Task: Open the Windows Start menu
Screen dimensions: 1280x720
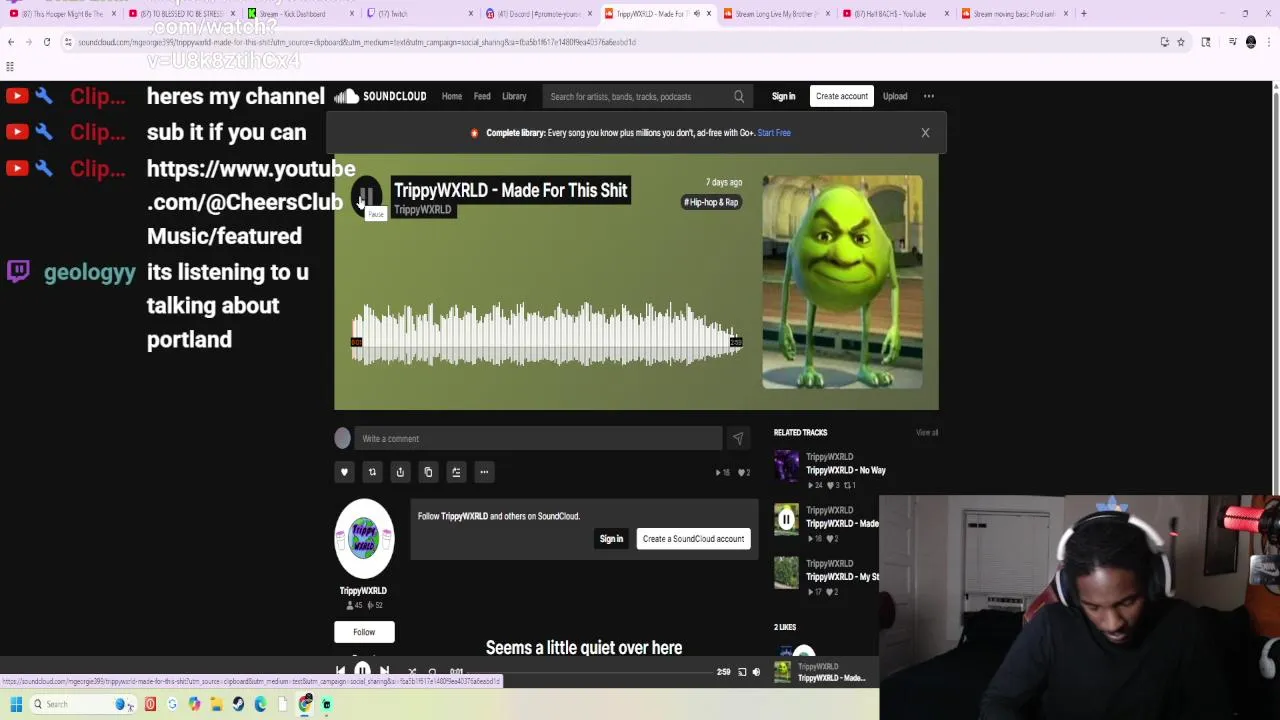Action: pyautogui.click(x=15, y=704)
